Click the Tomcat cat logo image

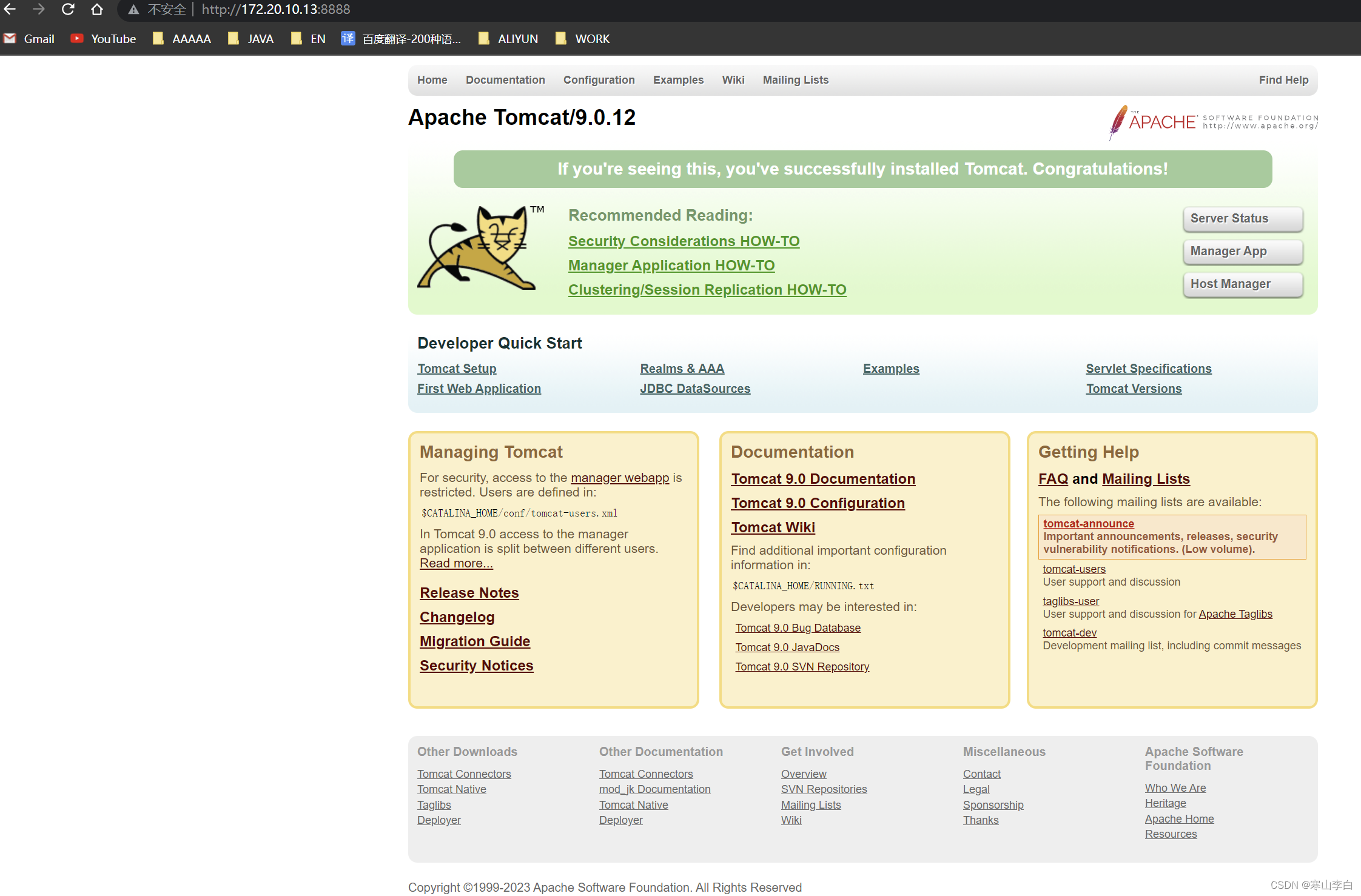coord(479,247)
